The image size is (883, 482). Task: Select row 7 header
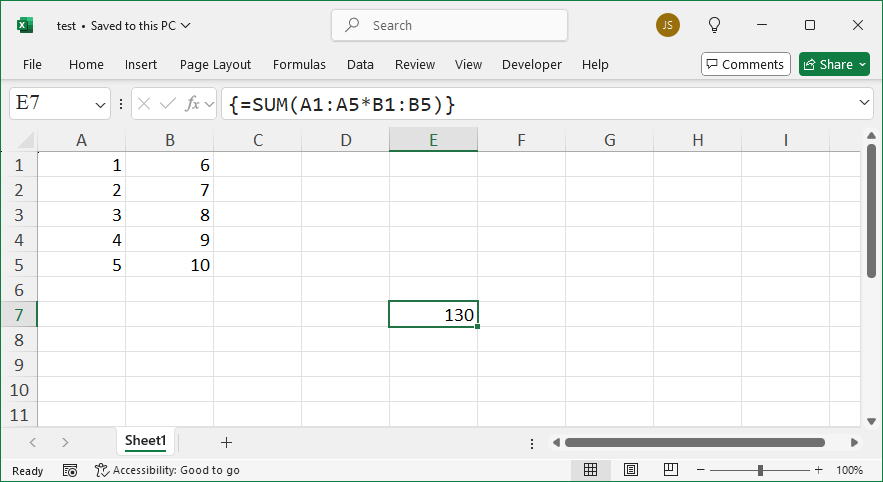tap(19, 315)
